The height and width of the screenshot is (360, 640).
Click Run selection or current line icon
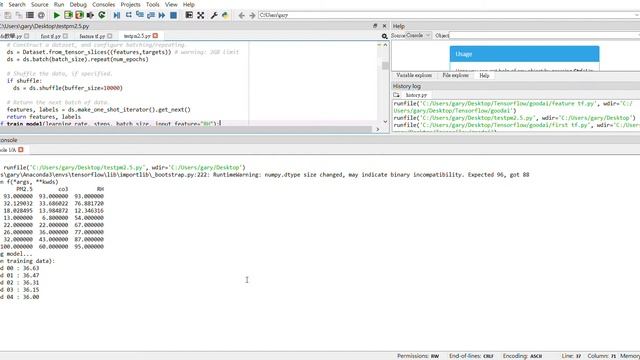pos(90,15)
